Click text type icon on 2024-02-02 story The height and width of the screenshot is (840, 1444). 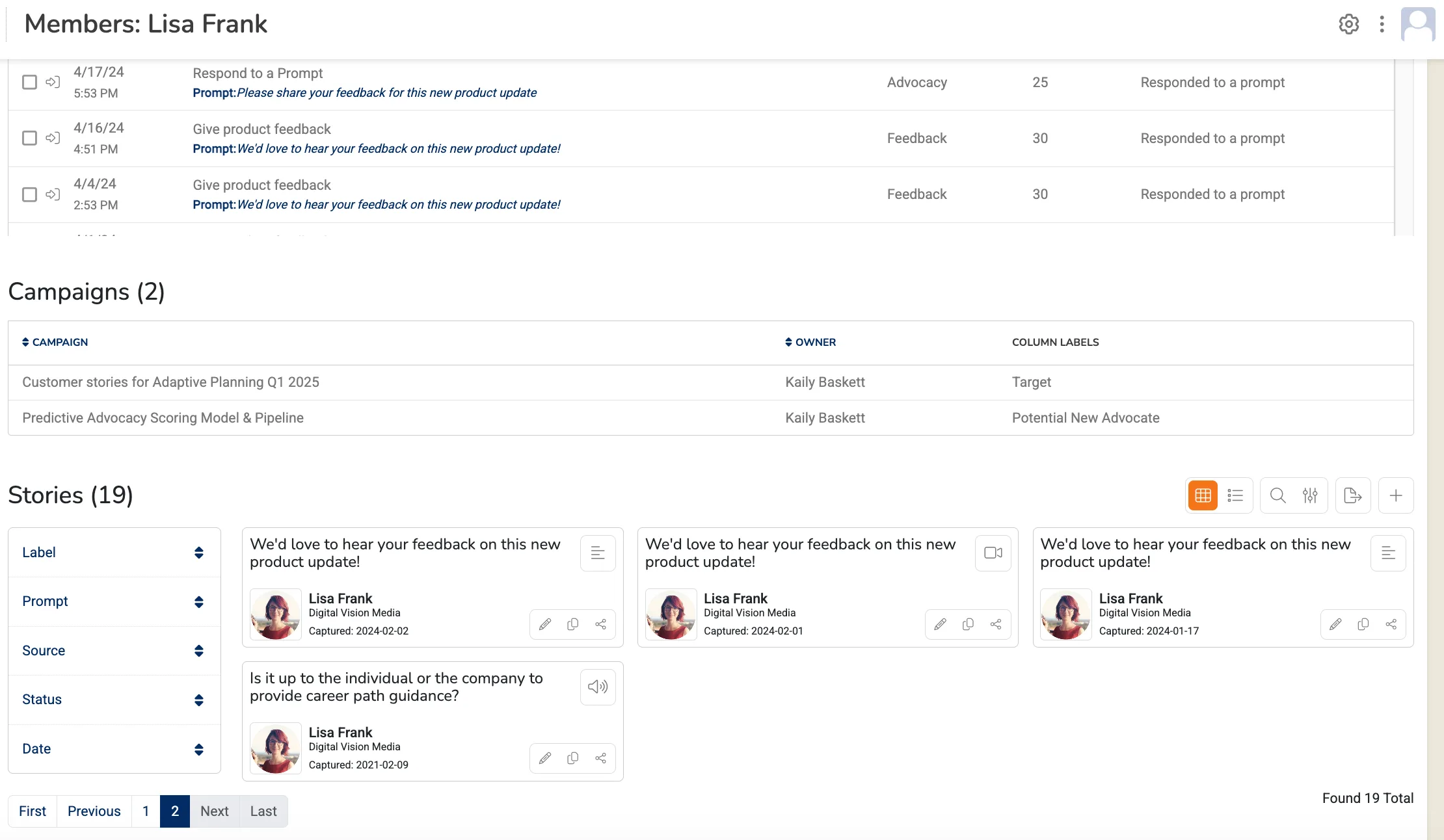(x=598, y=553)
